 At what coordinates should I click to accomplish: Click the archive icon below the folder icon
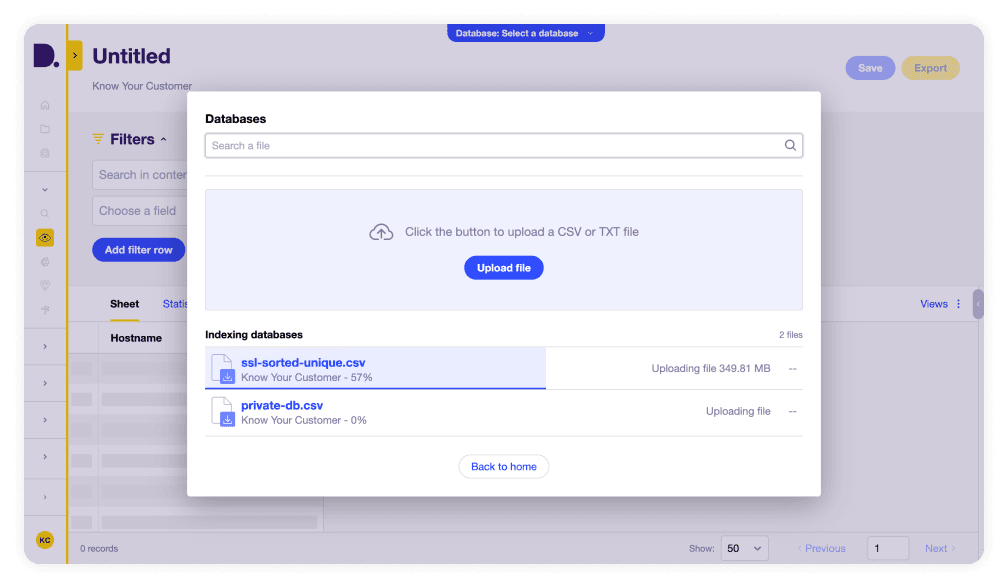point(45,152)
